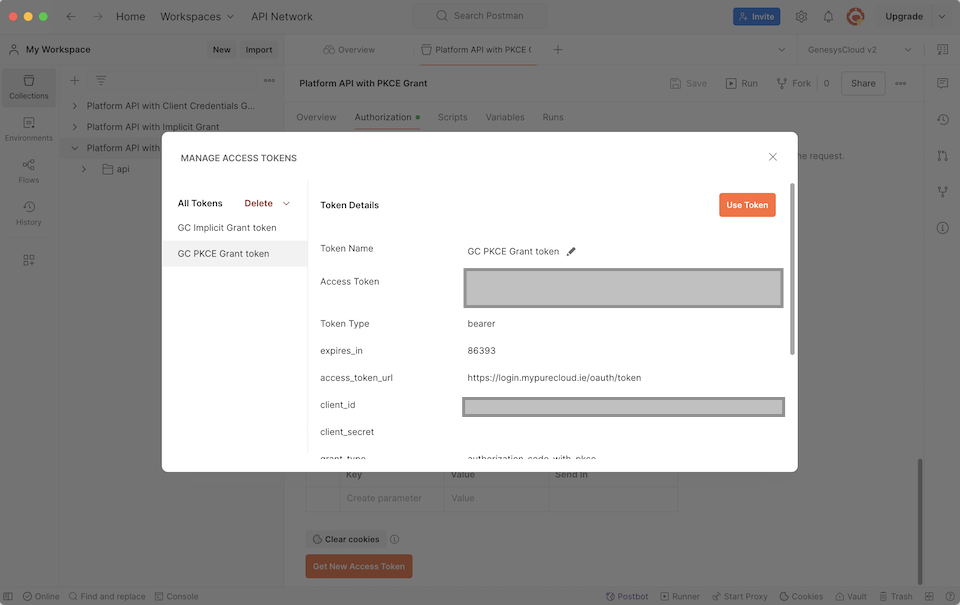Select Collections in the left sidebar

(29, 86)
